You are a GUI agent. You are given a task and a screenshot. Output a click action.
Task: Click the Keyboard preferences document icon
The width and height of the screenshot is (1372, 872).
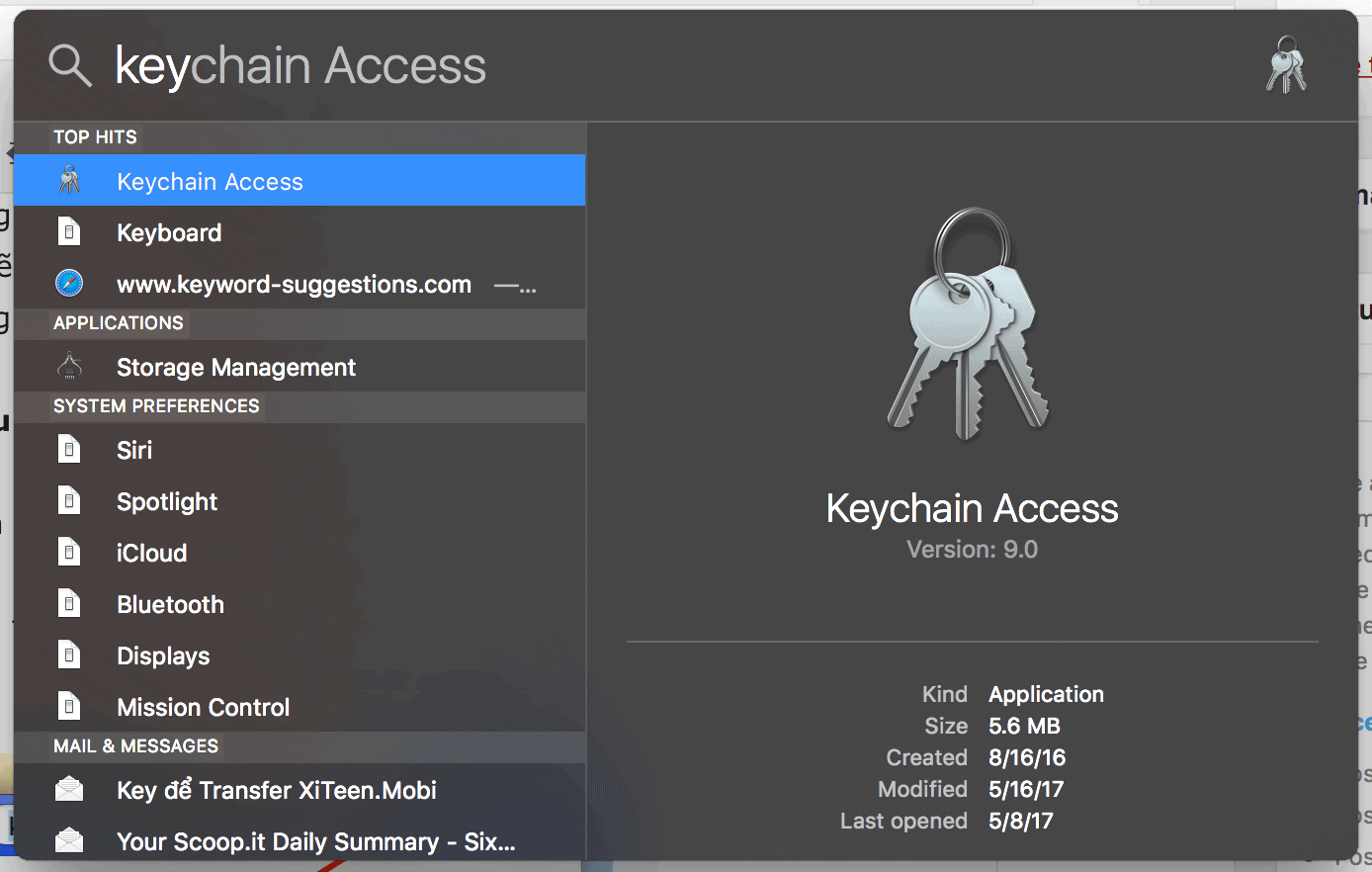(x=69, y=231)
